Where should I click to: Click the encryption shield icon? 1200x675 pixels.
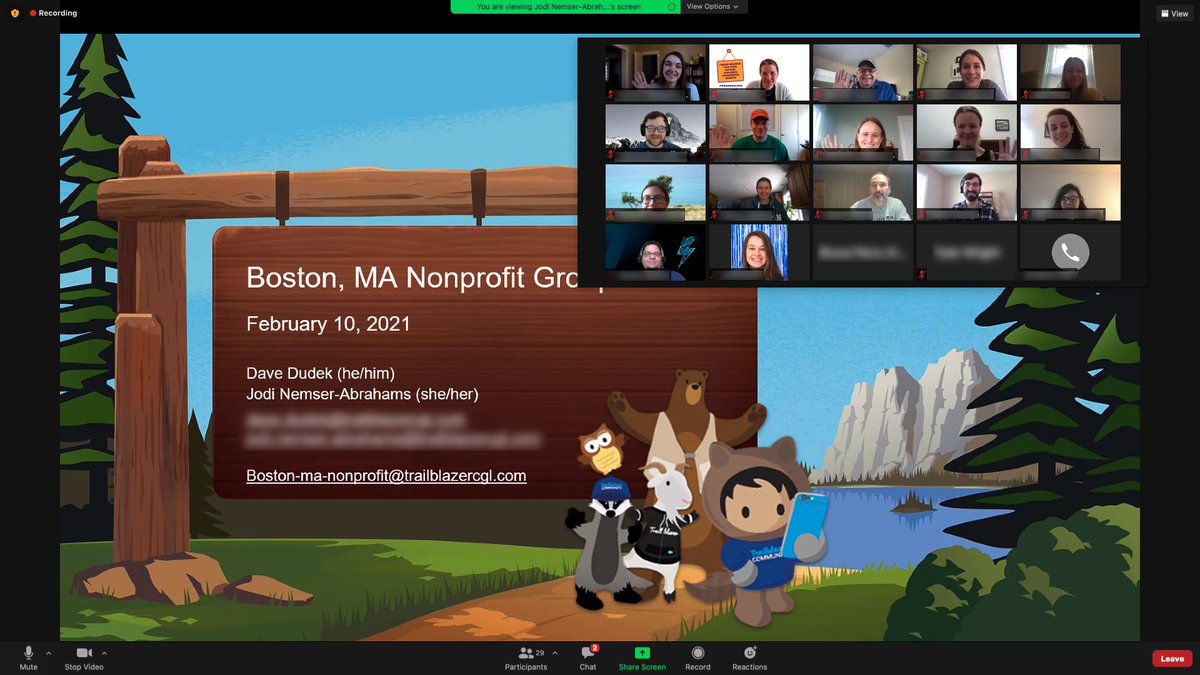[14, 13]
